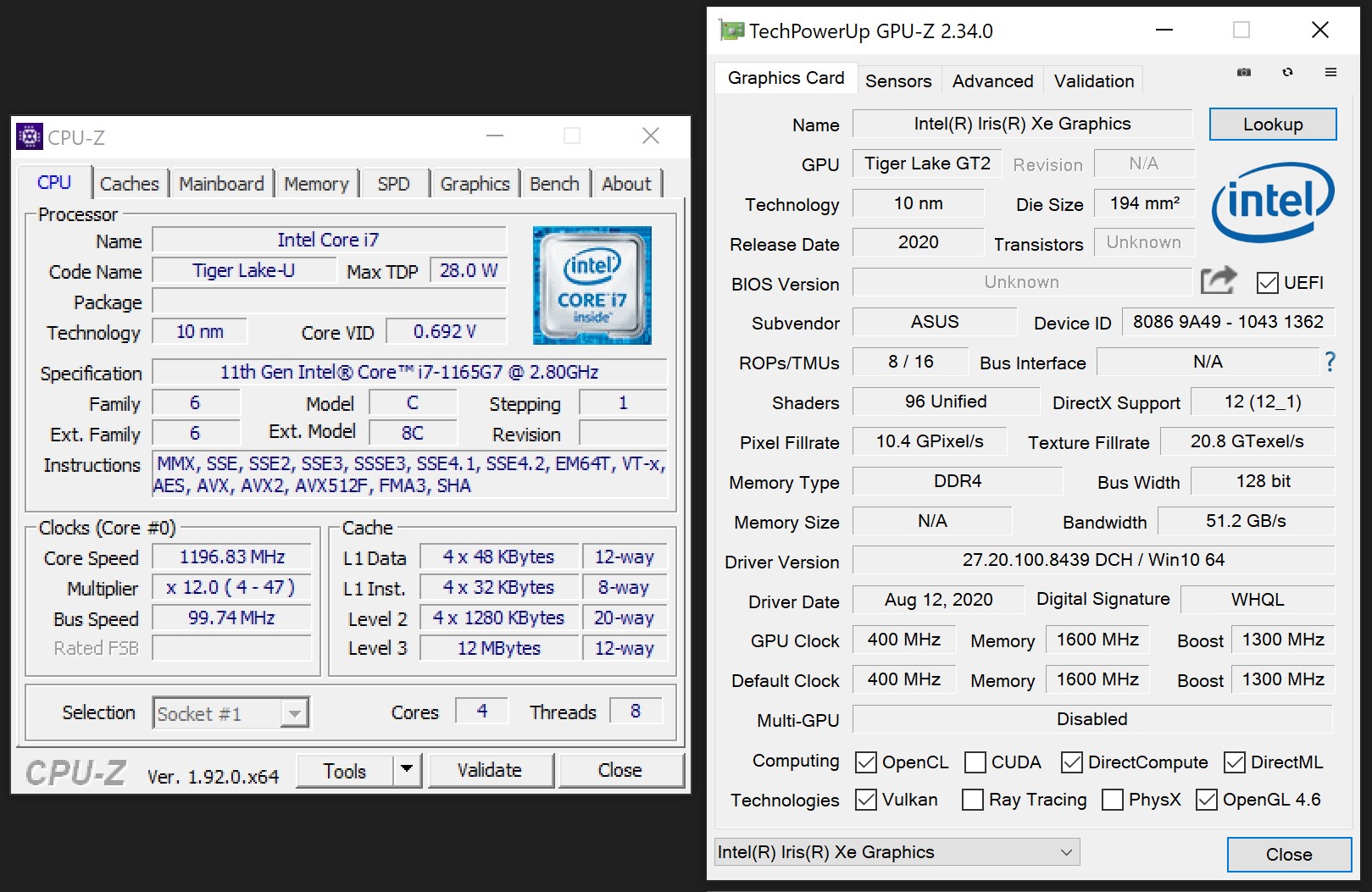
Task: Click the Bus Speed value 99.74 MHz
Action: tap(231, 618)
